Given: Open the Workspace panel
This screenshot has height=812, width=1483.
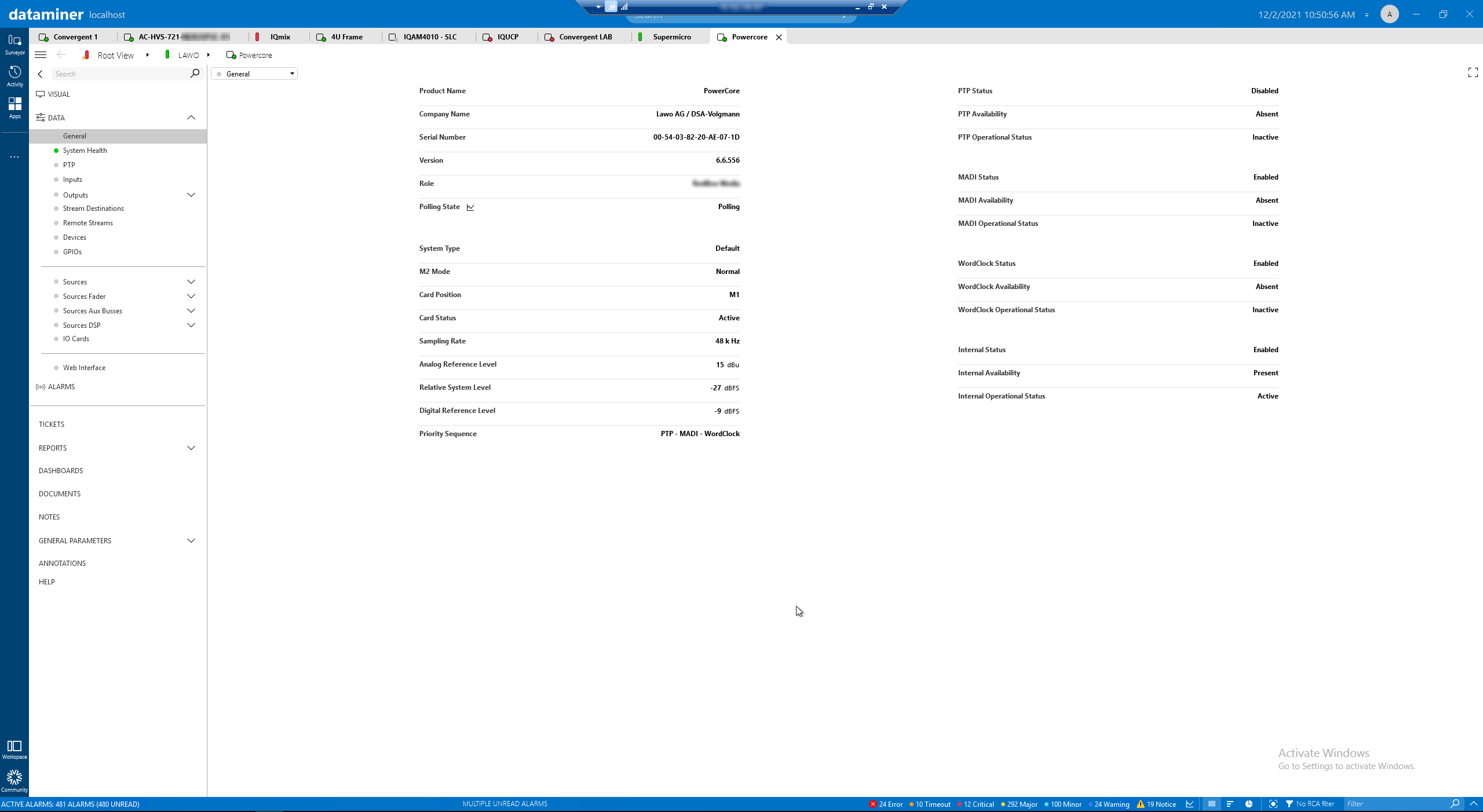Looking at the screenshot, I should (14, 749).
